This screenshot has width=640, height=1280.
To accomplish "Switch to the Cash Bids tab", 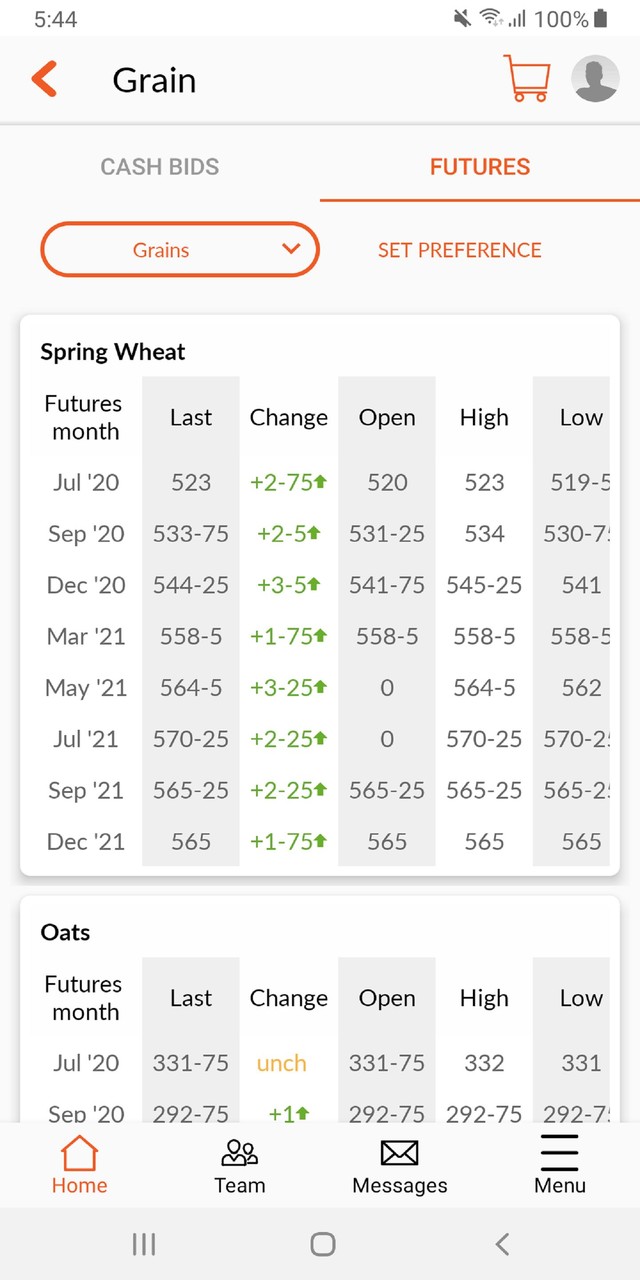I will click(x=160, y=167).
